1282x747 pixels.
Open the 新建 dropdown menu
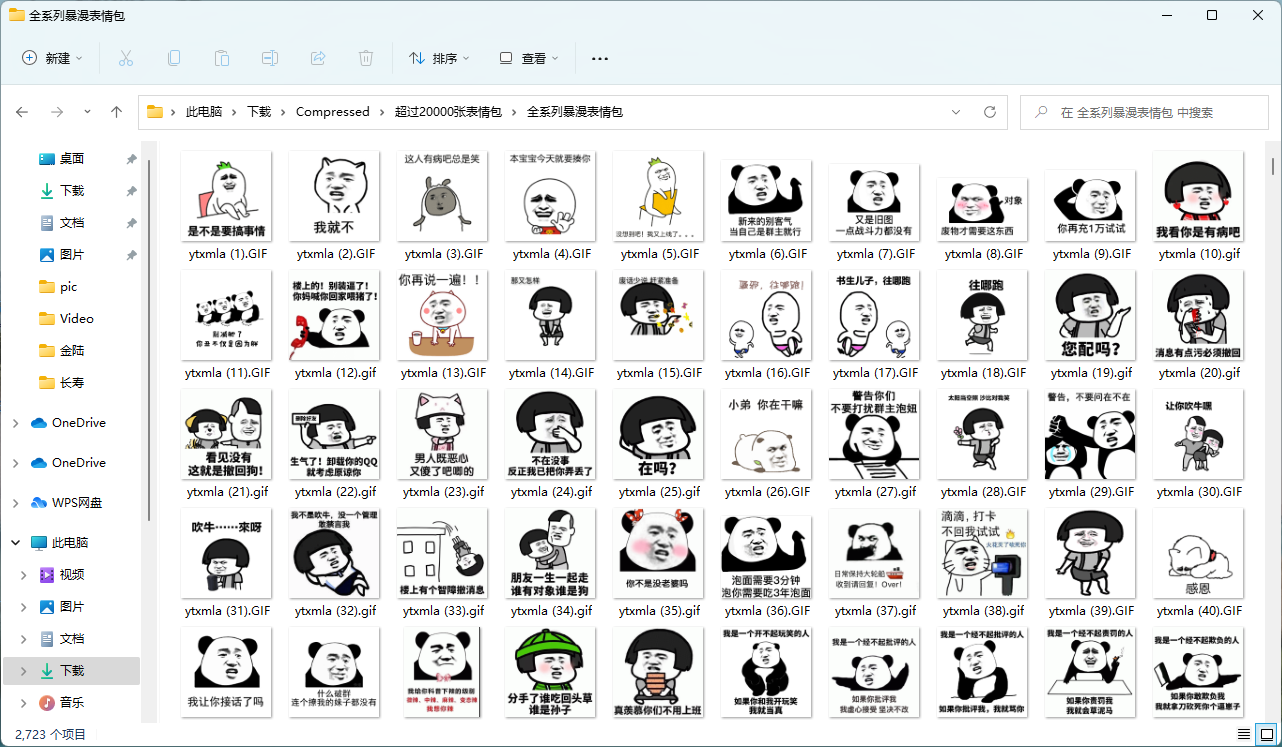tap(52, 58)
